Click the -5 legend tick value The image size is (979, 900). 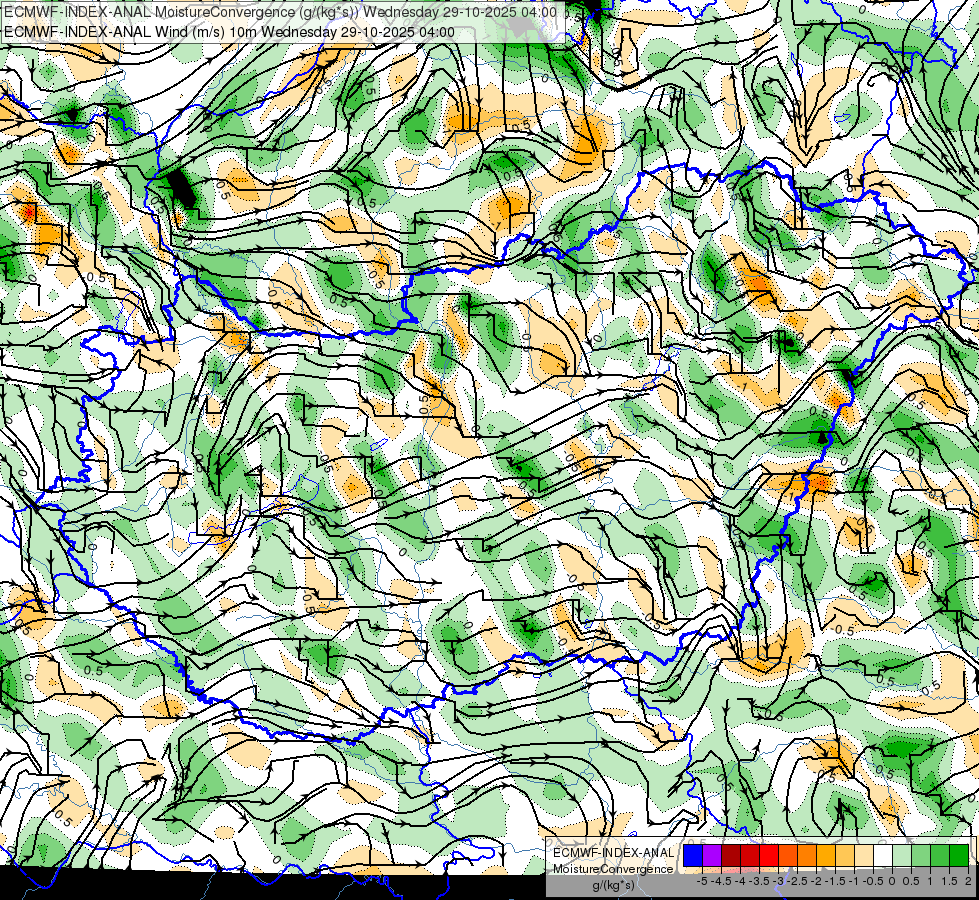(x=702, y=881)
